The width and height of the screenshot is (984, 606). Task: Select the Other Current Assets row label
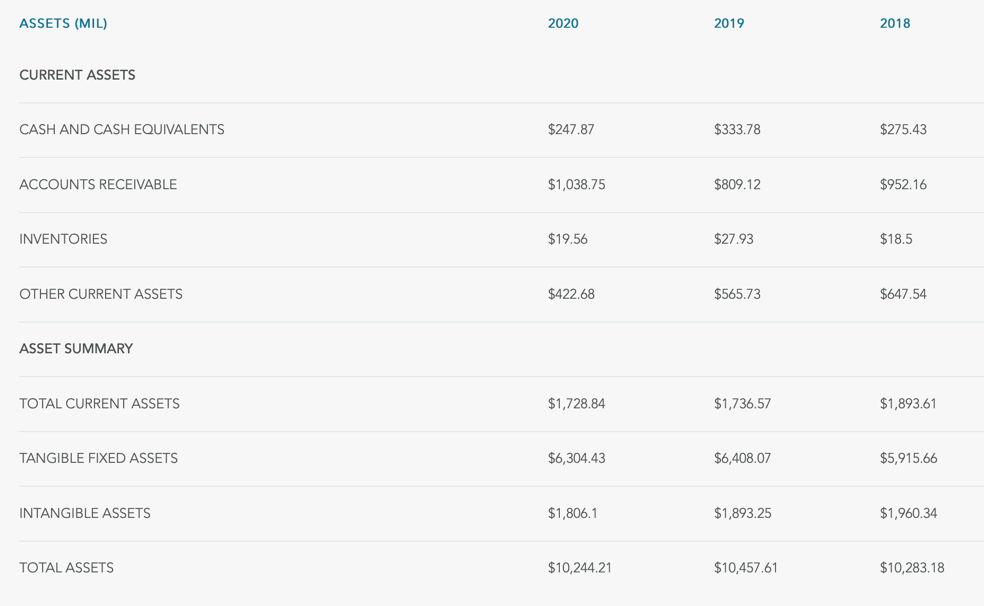(101, 294)
